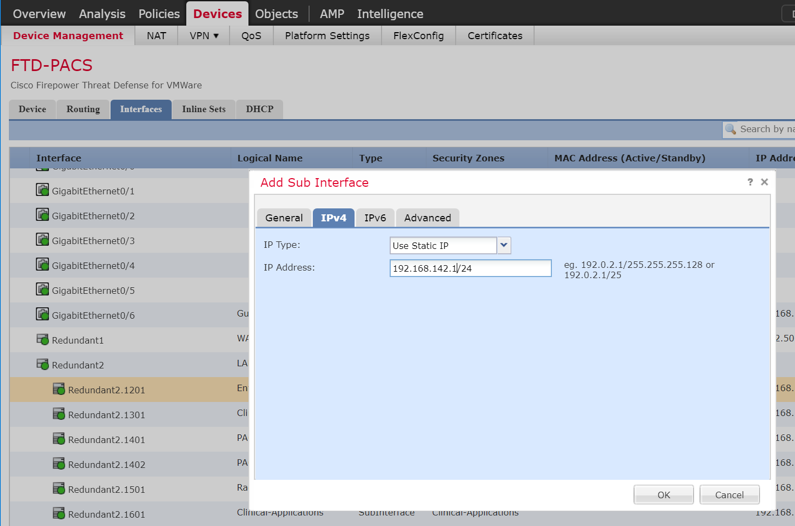This screenshot has height=526, width=795.
Task: Click the Redundant2.1301 subinterface icon
Action: 59,414
